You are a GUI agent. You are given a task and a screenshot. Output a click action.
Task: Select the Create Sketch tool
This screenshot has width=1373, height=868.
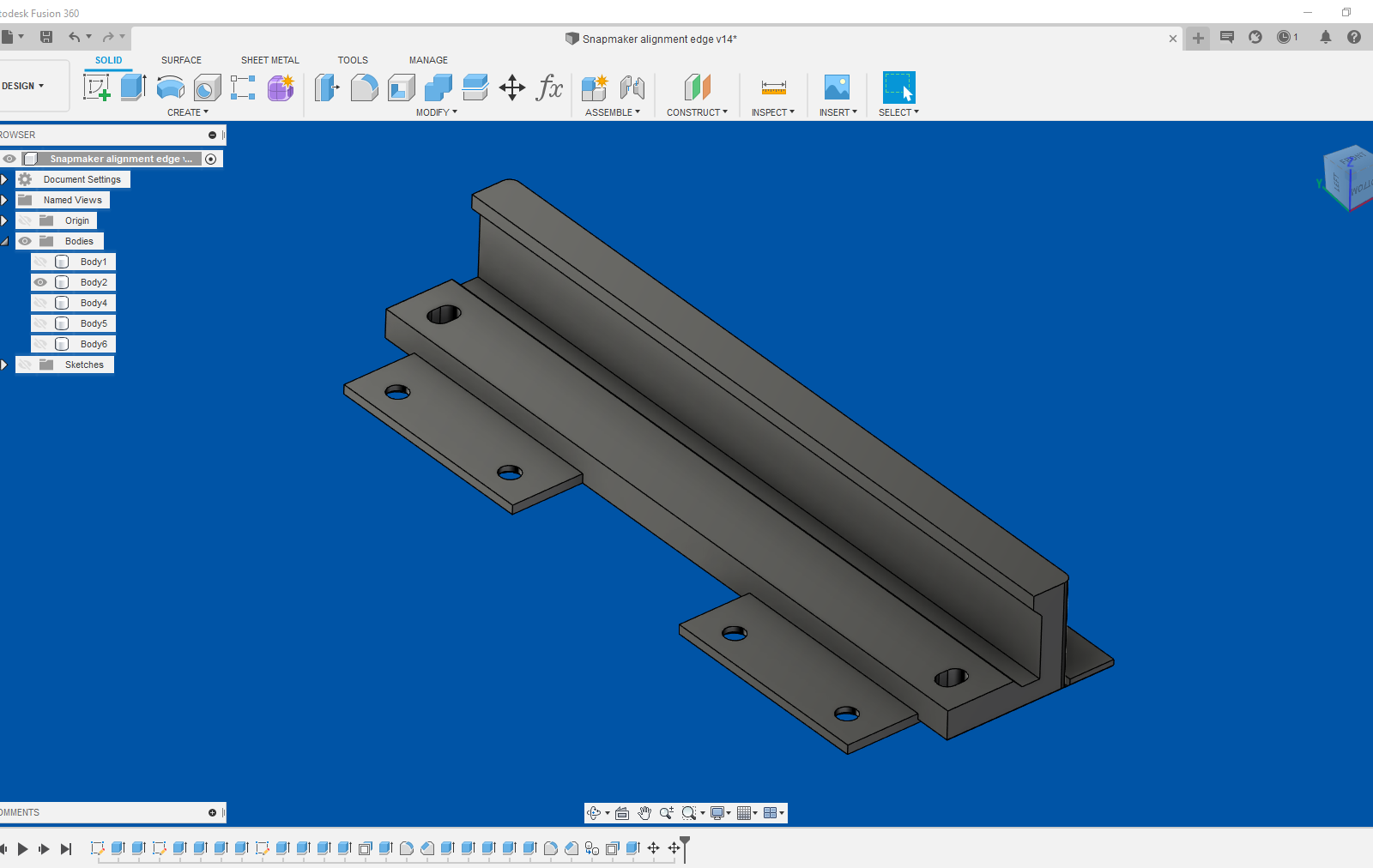pyautogui.click(x=97, y=87)
